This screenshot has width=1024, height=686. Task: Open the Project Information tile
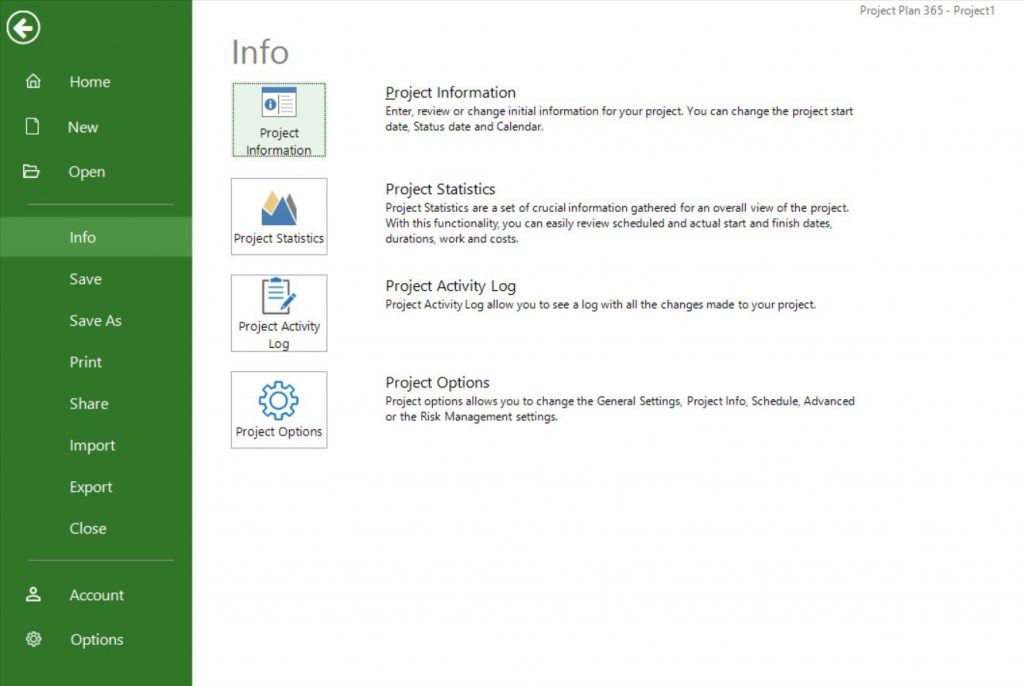tap(279, 120)
